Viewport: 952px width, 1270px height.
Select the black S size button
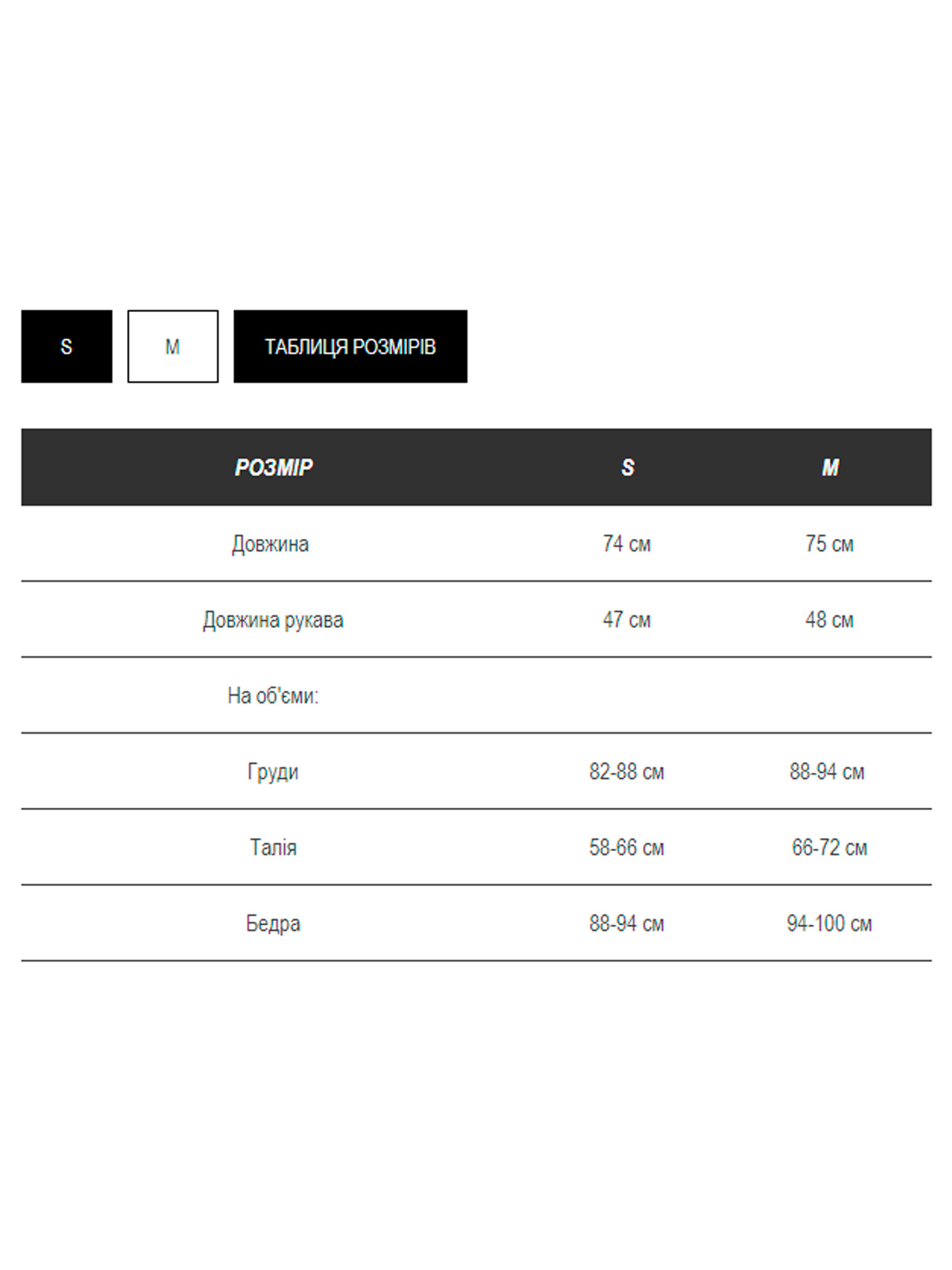click(x=66, y=346)
